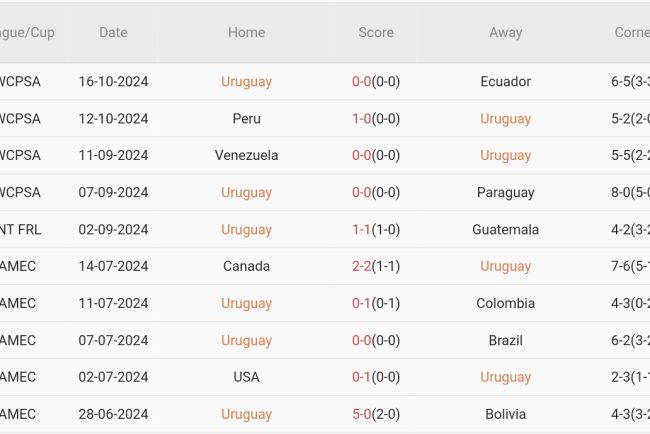Select USA in the Home column
The image size is (650, 434).
pyautogui.click(x=246, y=377)
